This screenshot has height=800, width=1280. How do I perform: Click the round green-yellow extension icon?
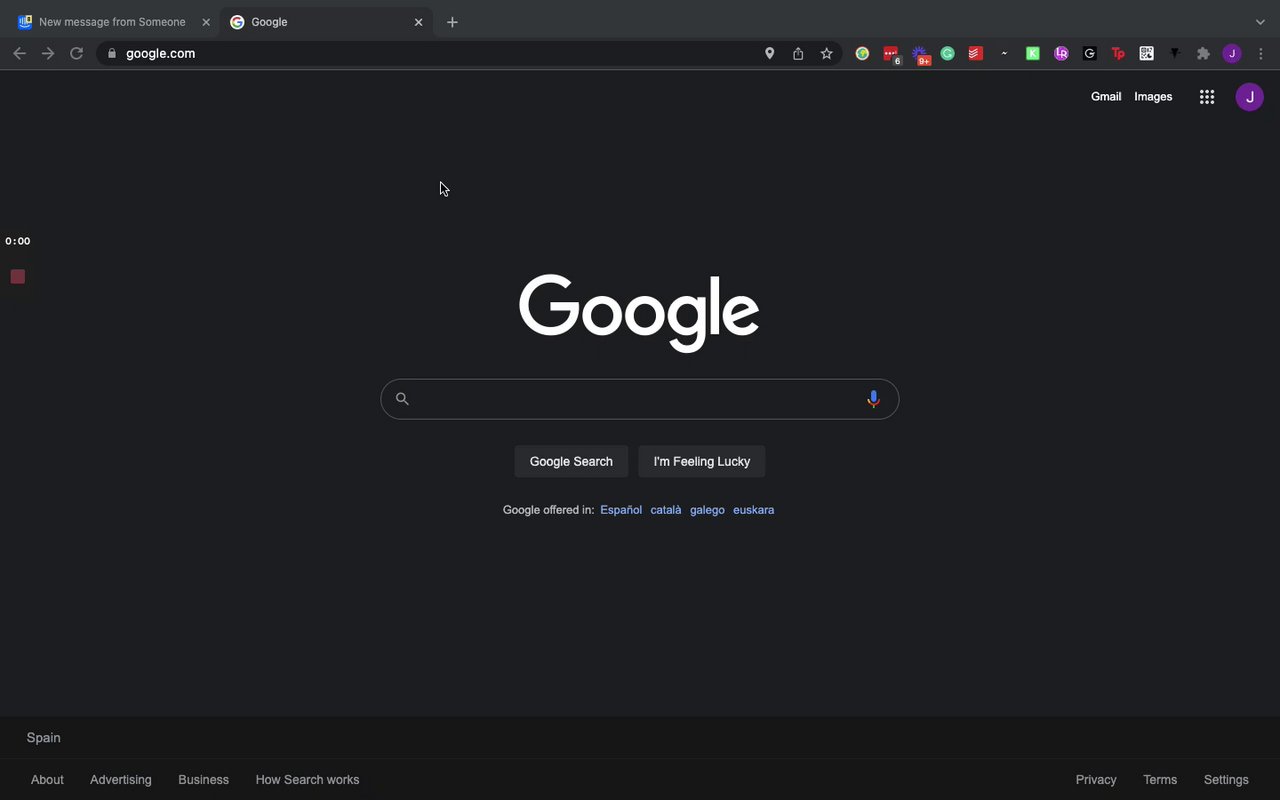point(862,54)
